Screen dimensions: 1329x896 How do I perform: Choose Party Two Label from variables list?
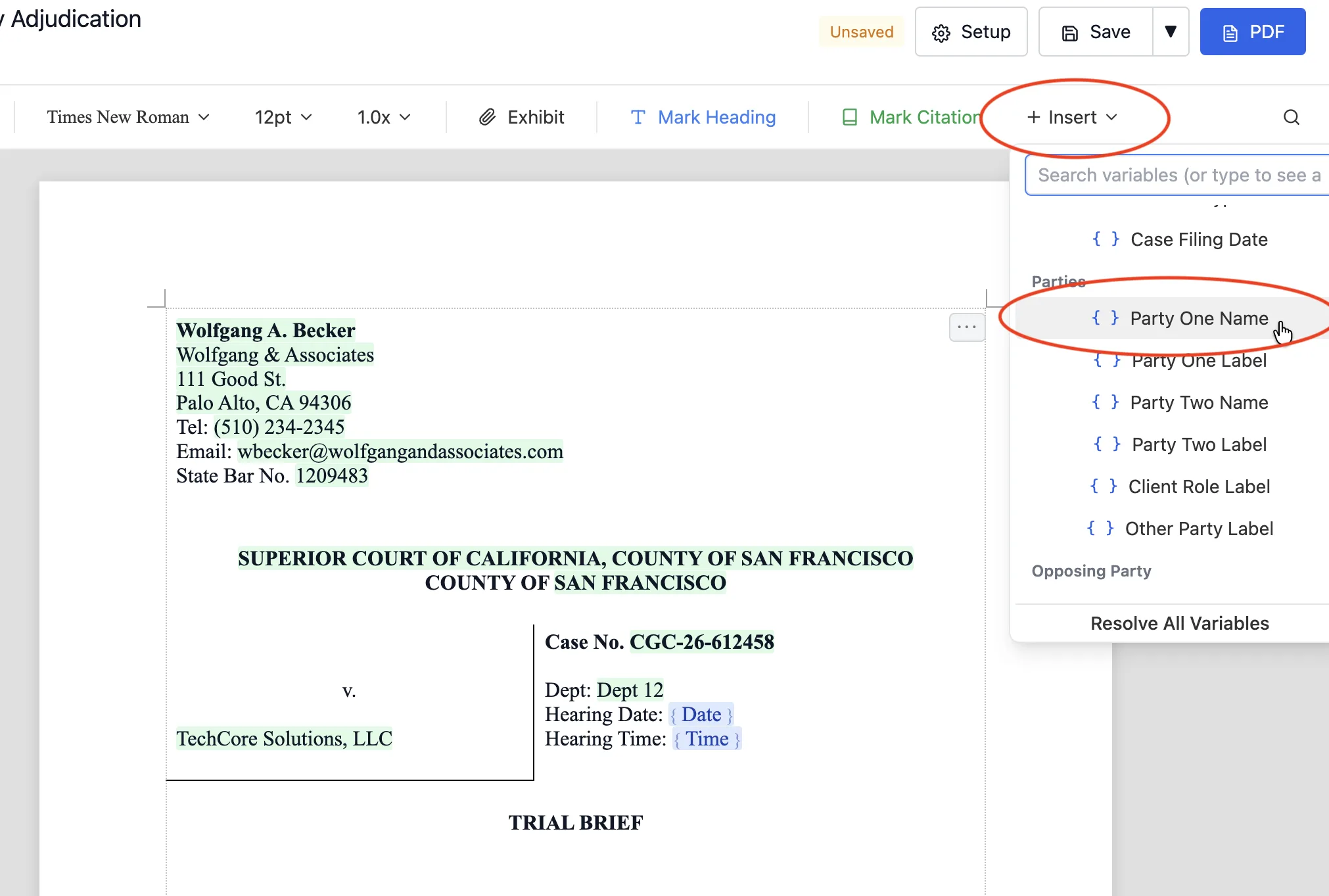pyautogui.click(x=1180, y=444)
